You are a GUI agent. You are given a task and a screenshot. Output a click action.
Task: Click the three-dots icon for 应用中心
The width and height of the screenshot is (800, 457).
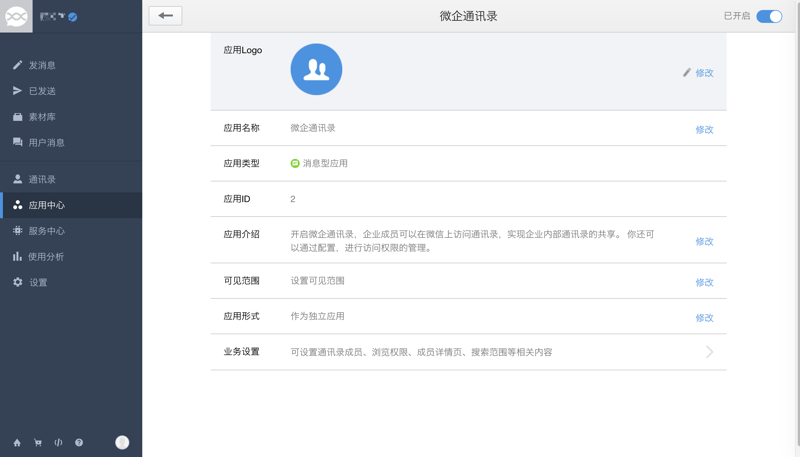(17, 205)
